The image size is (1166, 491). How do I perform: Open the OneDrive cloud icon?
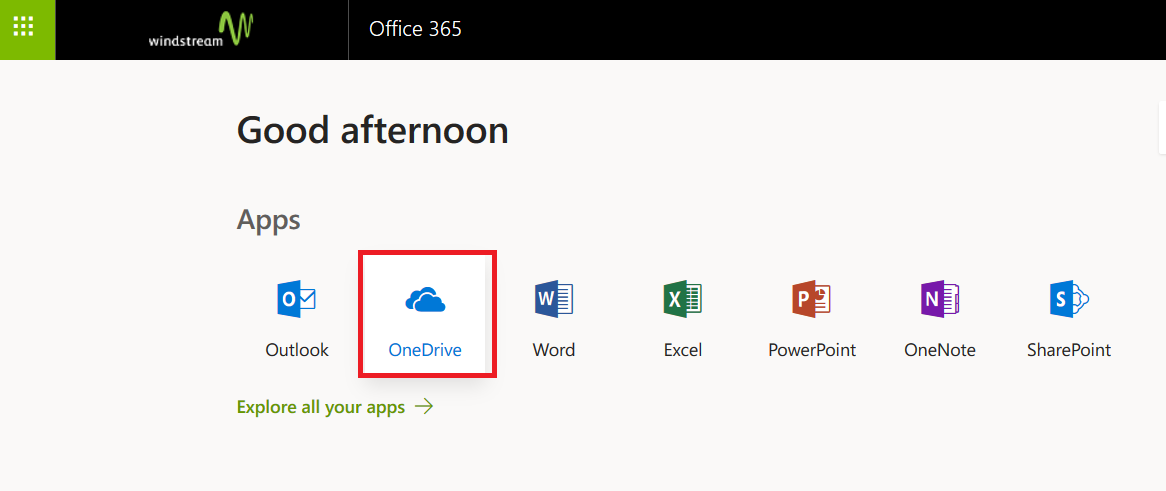425,301
